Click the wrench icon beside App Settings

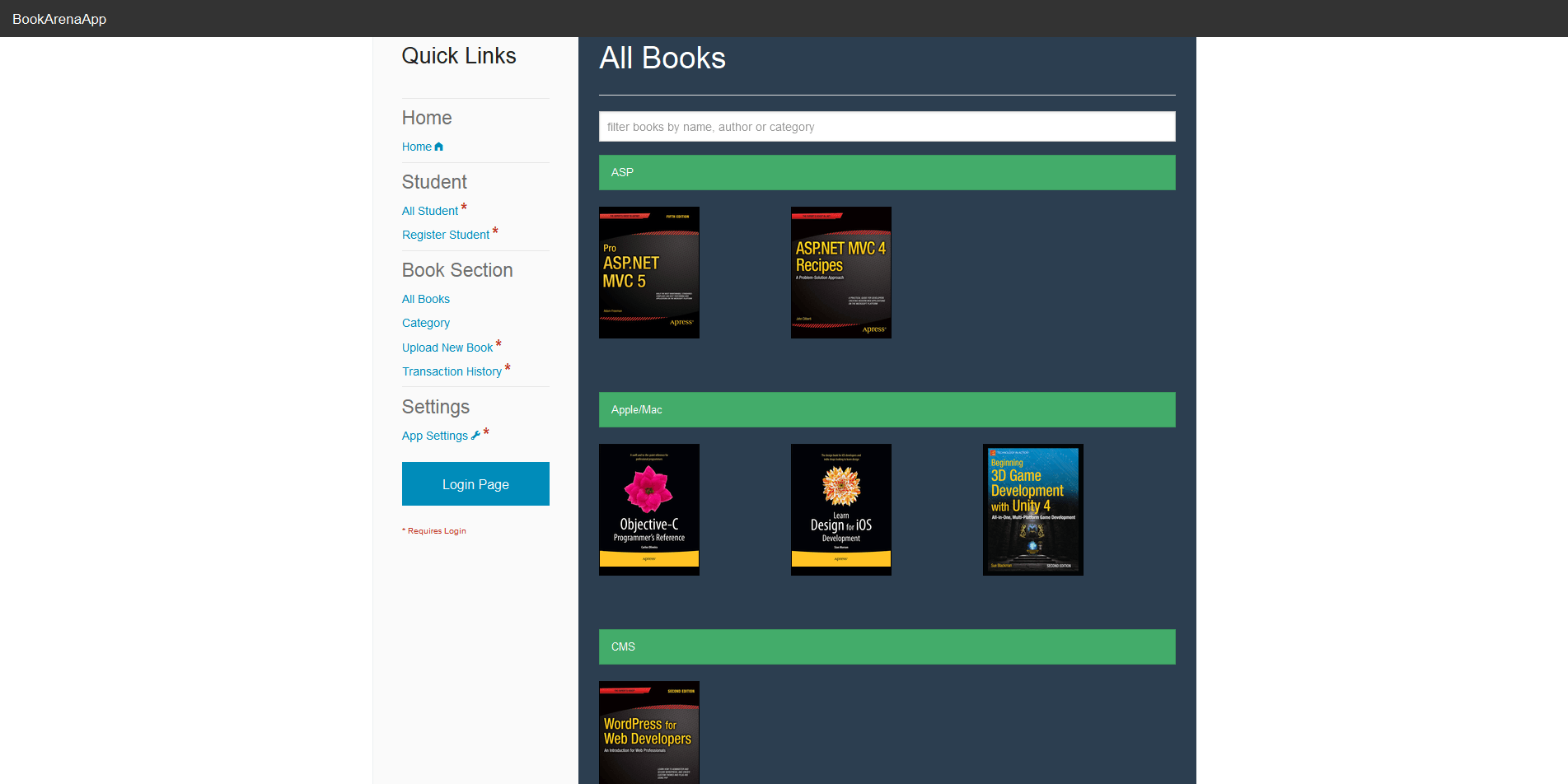[x=475, y=436]
